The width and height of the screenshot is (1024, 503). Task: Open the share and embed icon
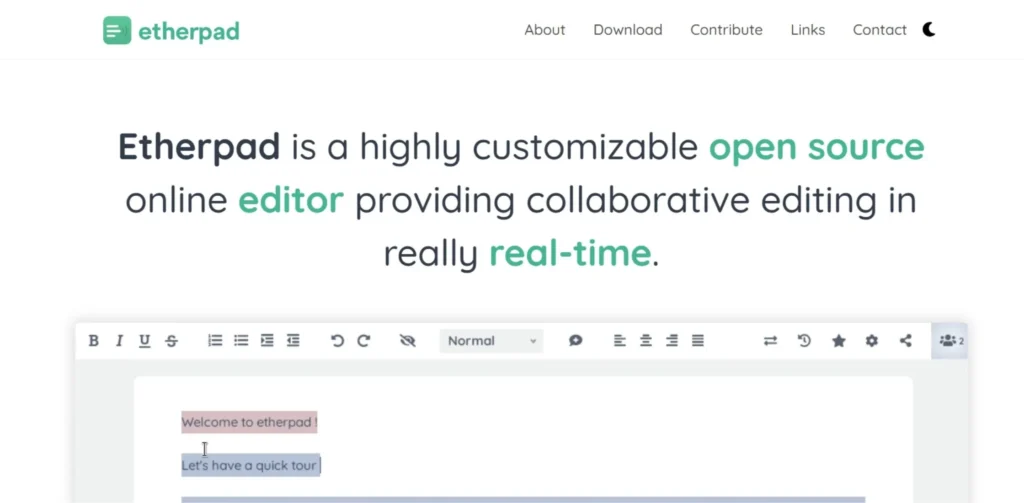tap(905, 340)
